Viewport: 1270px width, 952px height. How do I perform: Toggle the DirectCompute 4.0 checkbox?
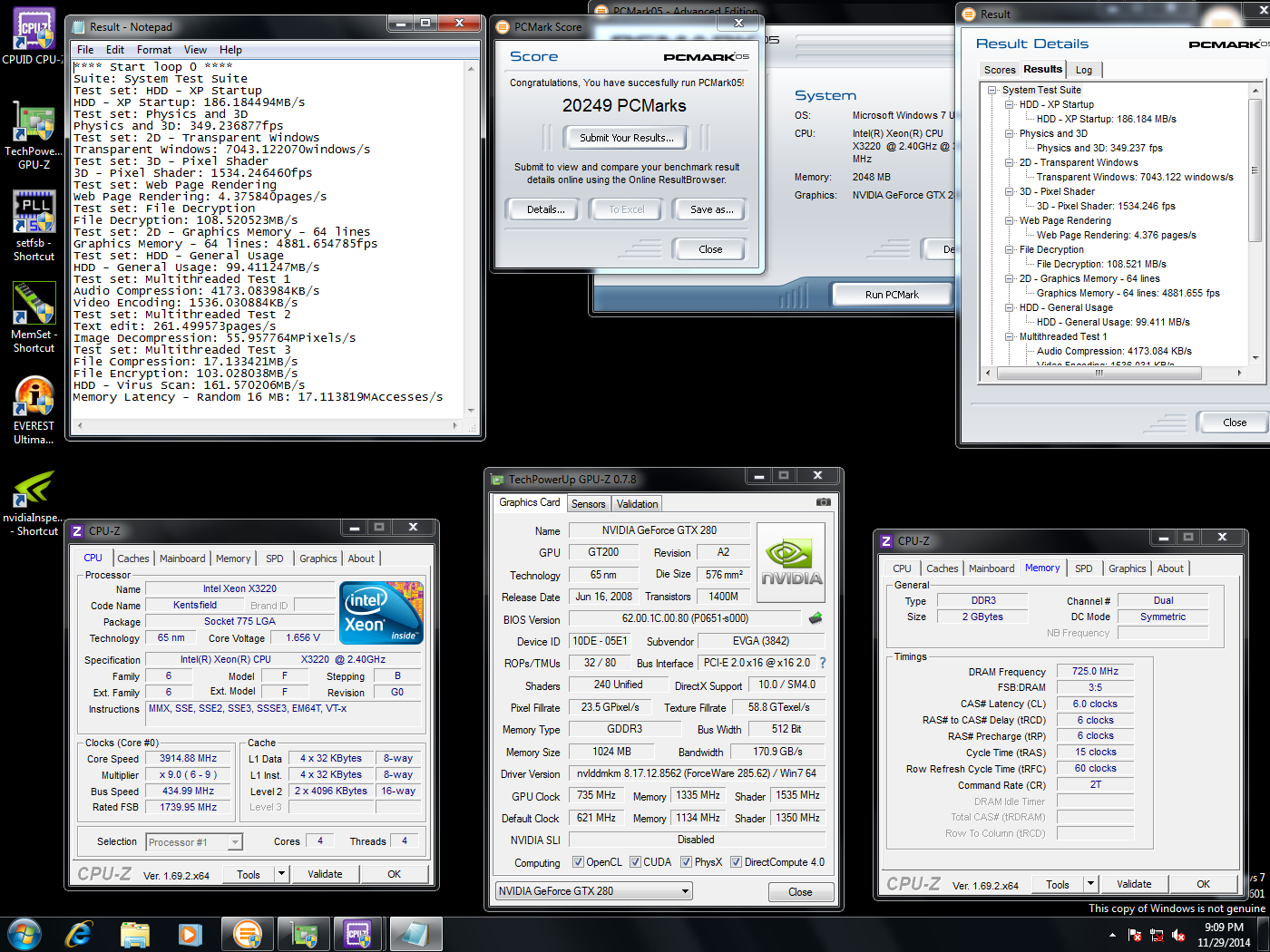736,862
